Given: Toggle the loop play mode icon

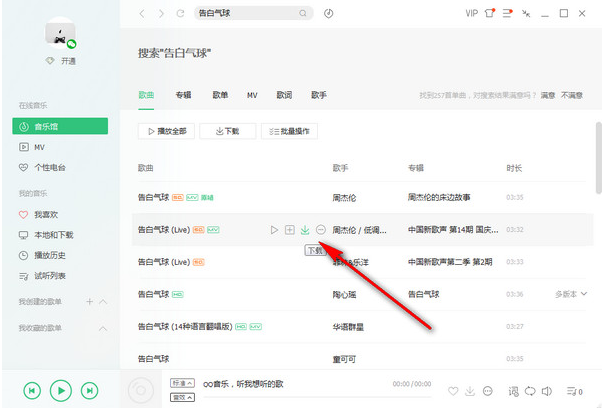Looking at the screenshot, I should click(530, 391).
